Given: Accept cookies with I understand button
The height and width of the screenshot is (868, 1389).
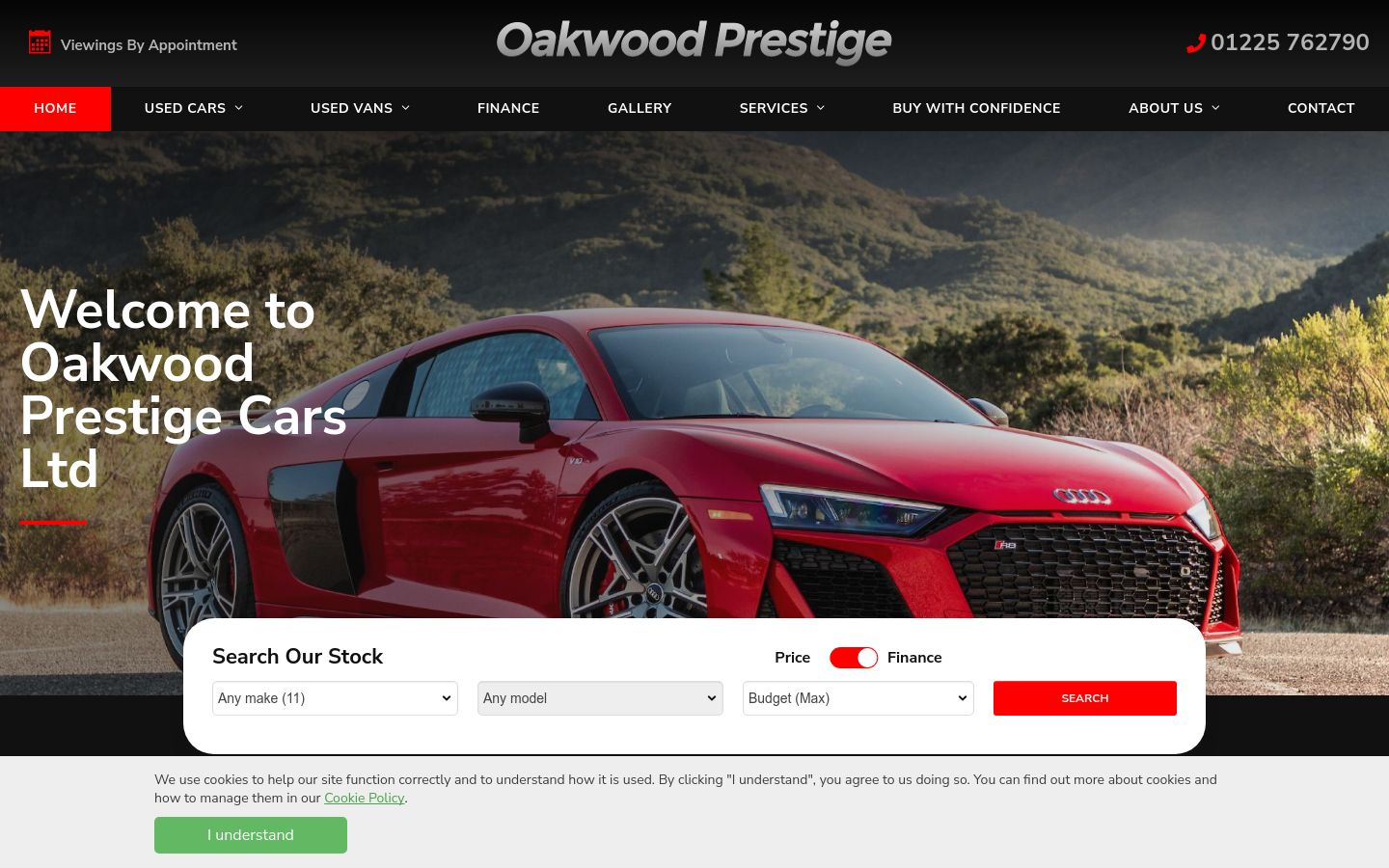Looking at the screenshot, I should pyautogui.click(x=251, y=835).
